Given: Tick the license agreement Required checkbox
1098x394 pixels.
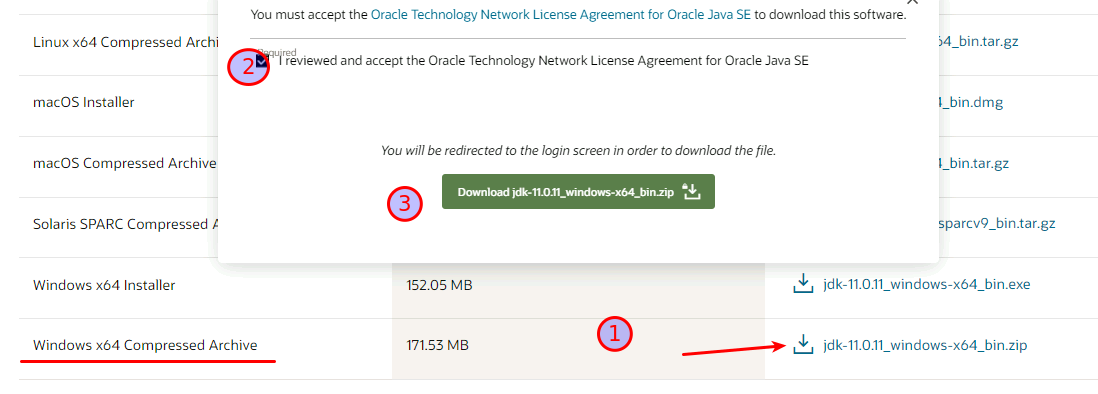Looking at the screenshot, I should coord(263,62).
